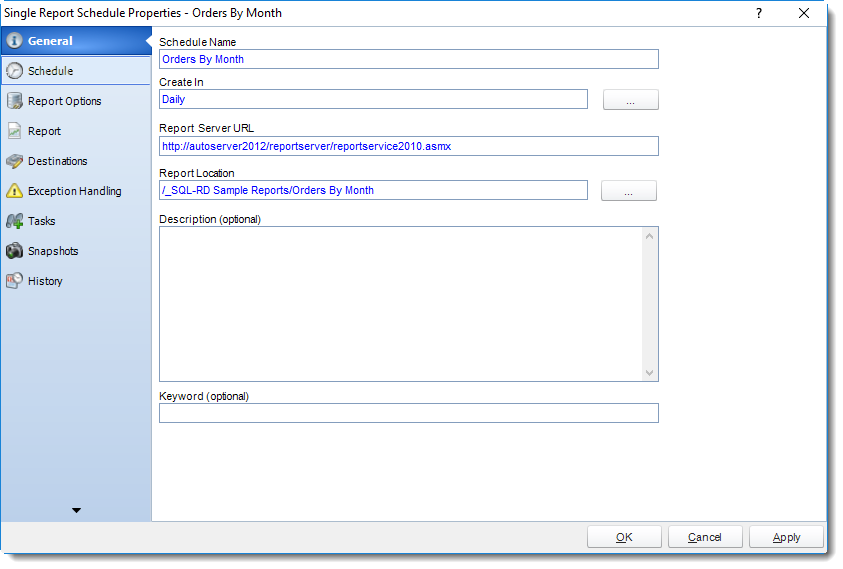The height and width of the screenshot is (569, 843).
Task: Click the Report Location field
Action: [x=373, y=190]
